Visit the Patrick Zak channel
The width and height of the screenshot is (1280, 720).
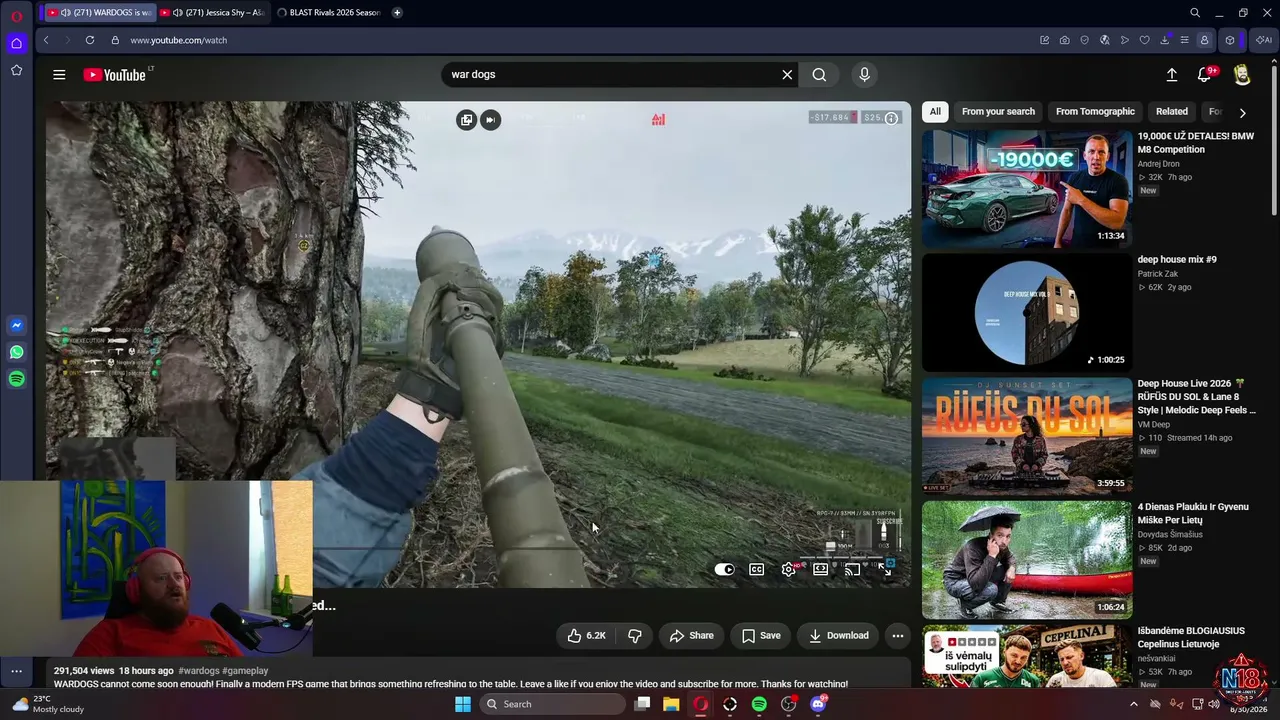[1157, 274]
